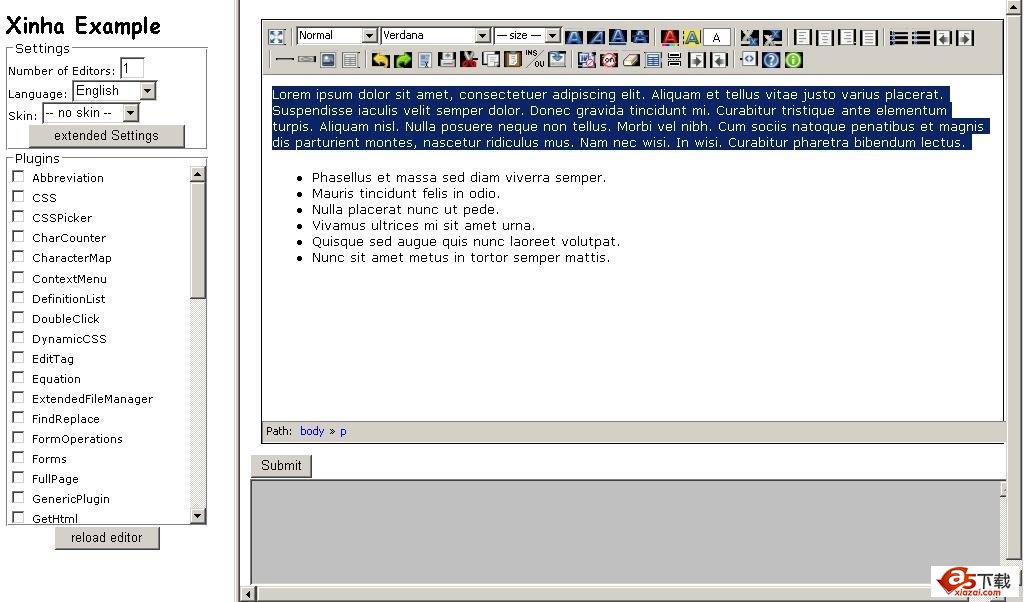This screenshot has height=602, width=1024.
Task: Click 'Nulla placerat nunc ut pede.' list item
Action: point(405,210)
